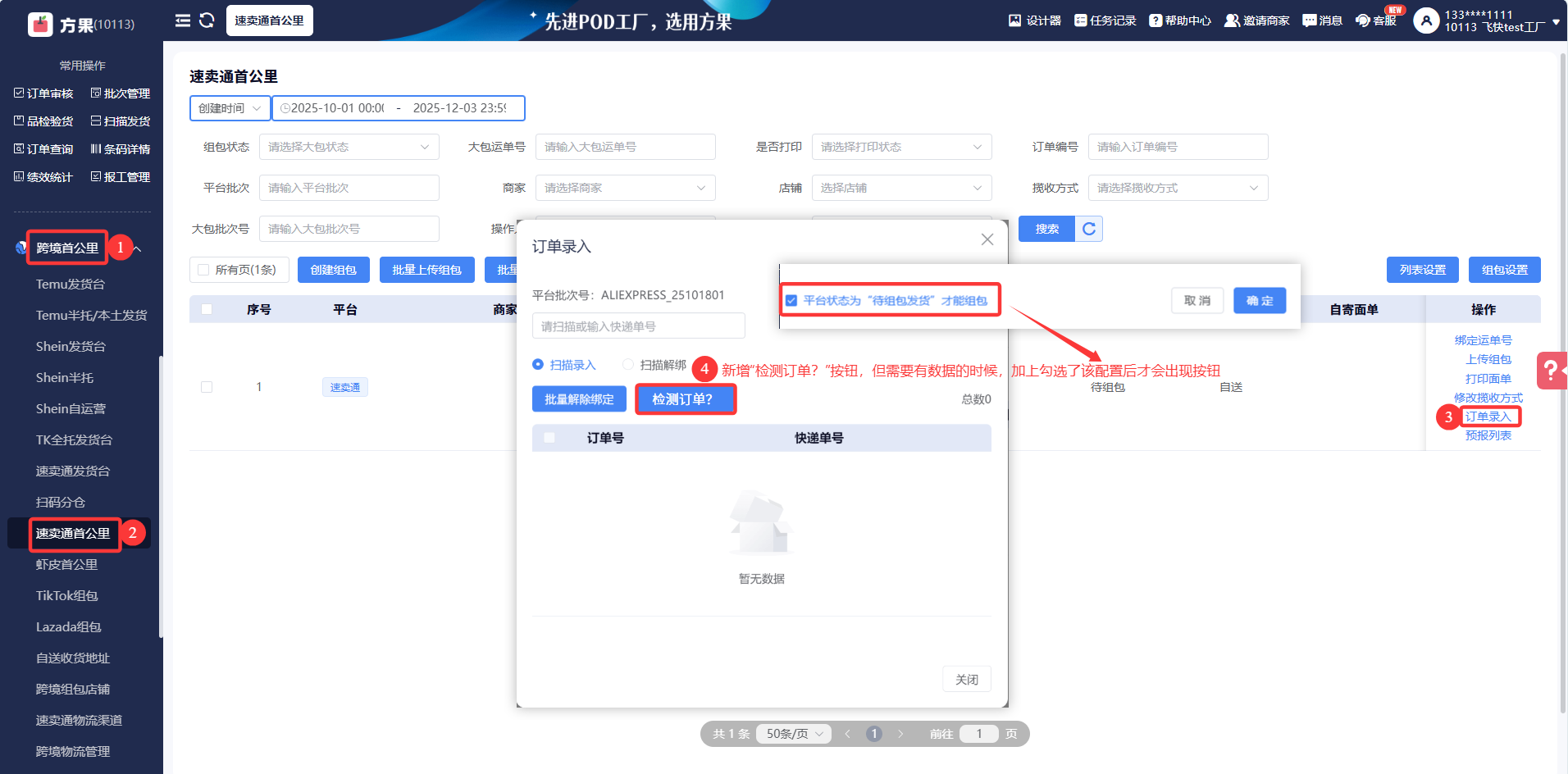Open the 组包状态 dropdown

[x=349, y=147]
